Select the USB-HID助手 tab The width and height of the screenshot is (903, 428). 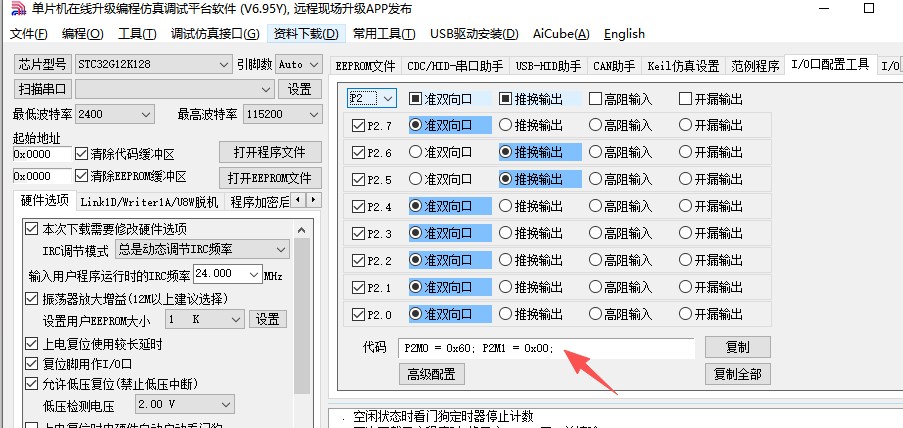[x=548, y=66]
